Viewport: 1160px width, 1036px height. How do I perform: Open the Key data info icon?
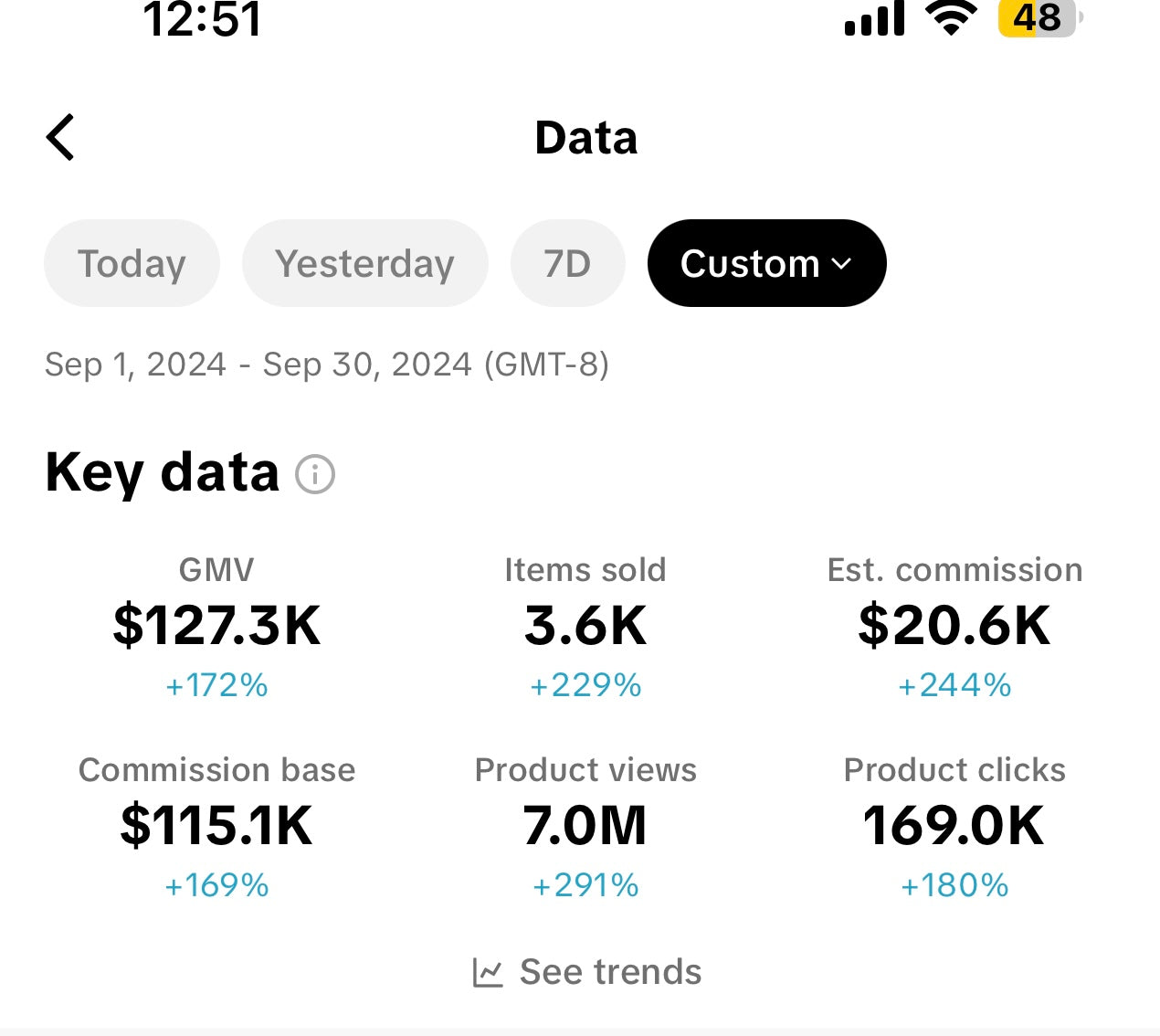pos(315,474)
